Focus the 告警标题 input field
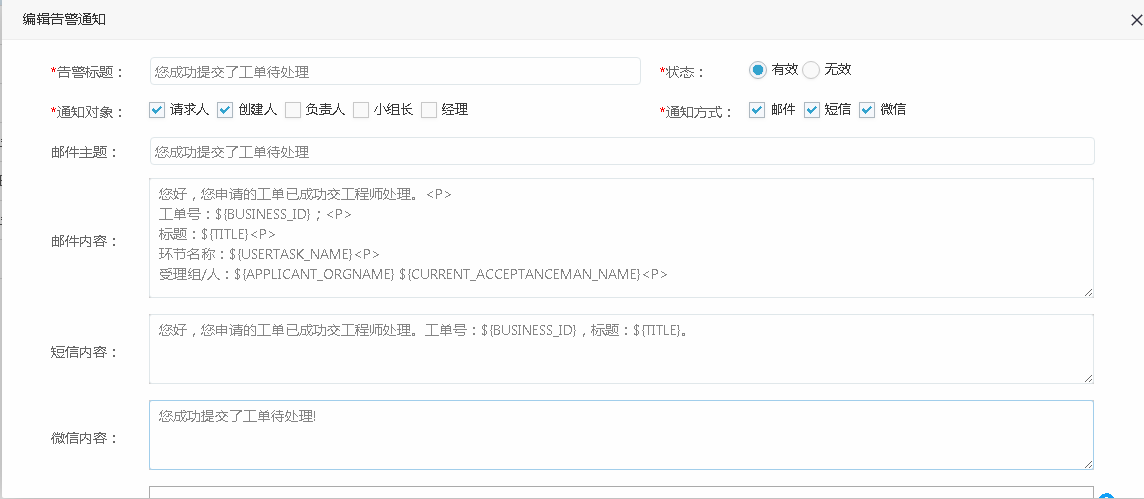Screen dimensions: 1144x499 [394, 72]
